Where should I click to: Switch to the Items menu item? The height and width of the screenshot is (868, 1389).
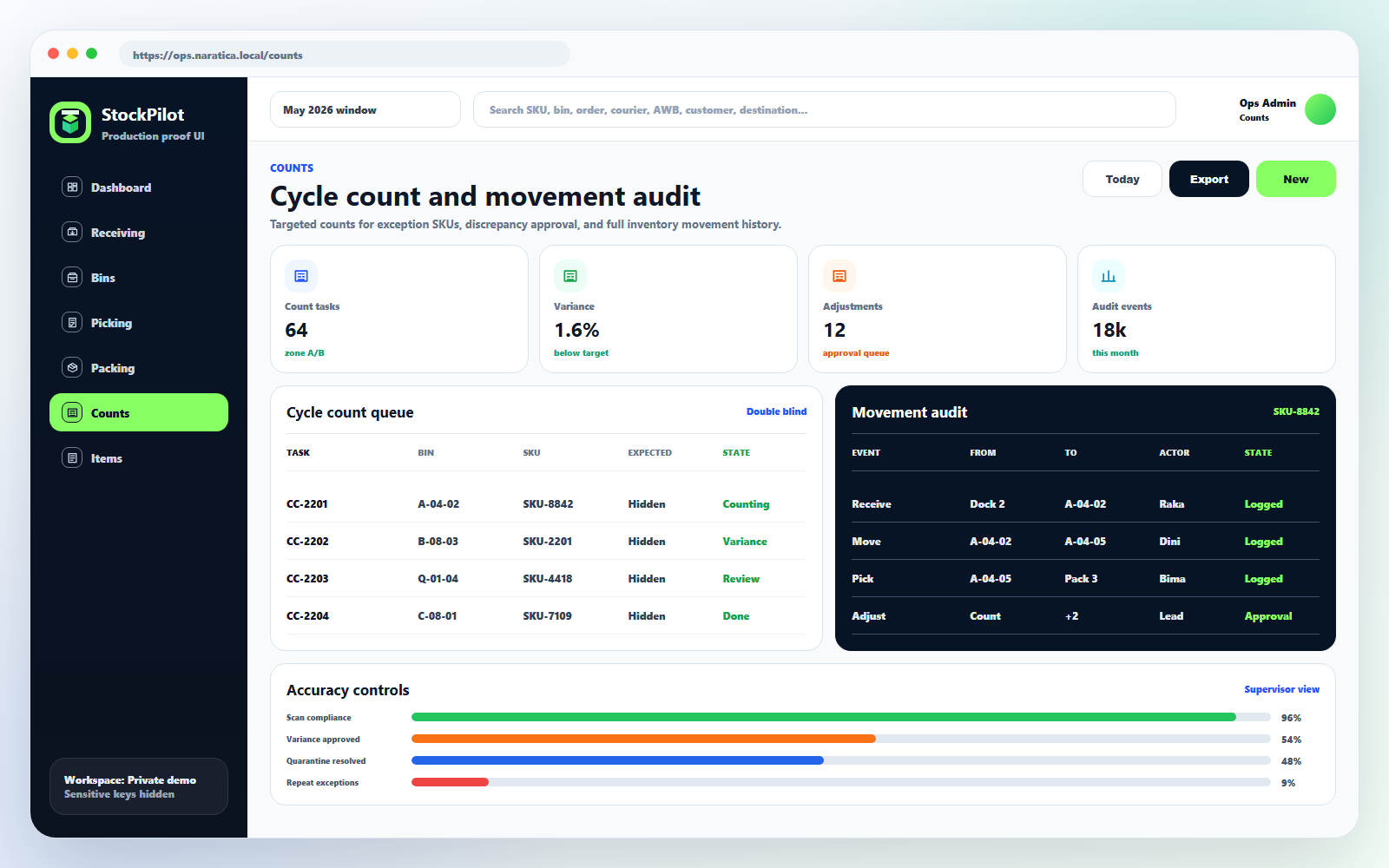click(139, 457)
